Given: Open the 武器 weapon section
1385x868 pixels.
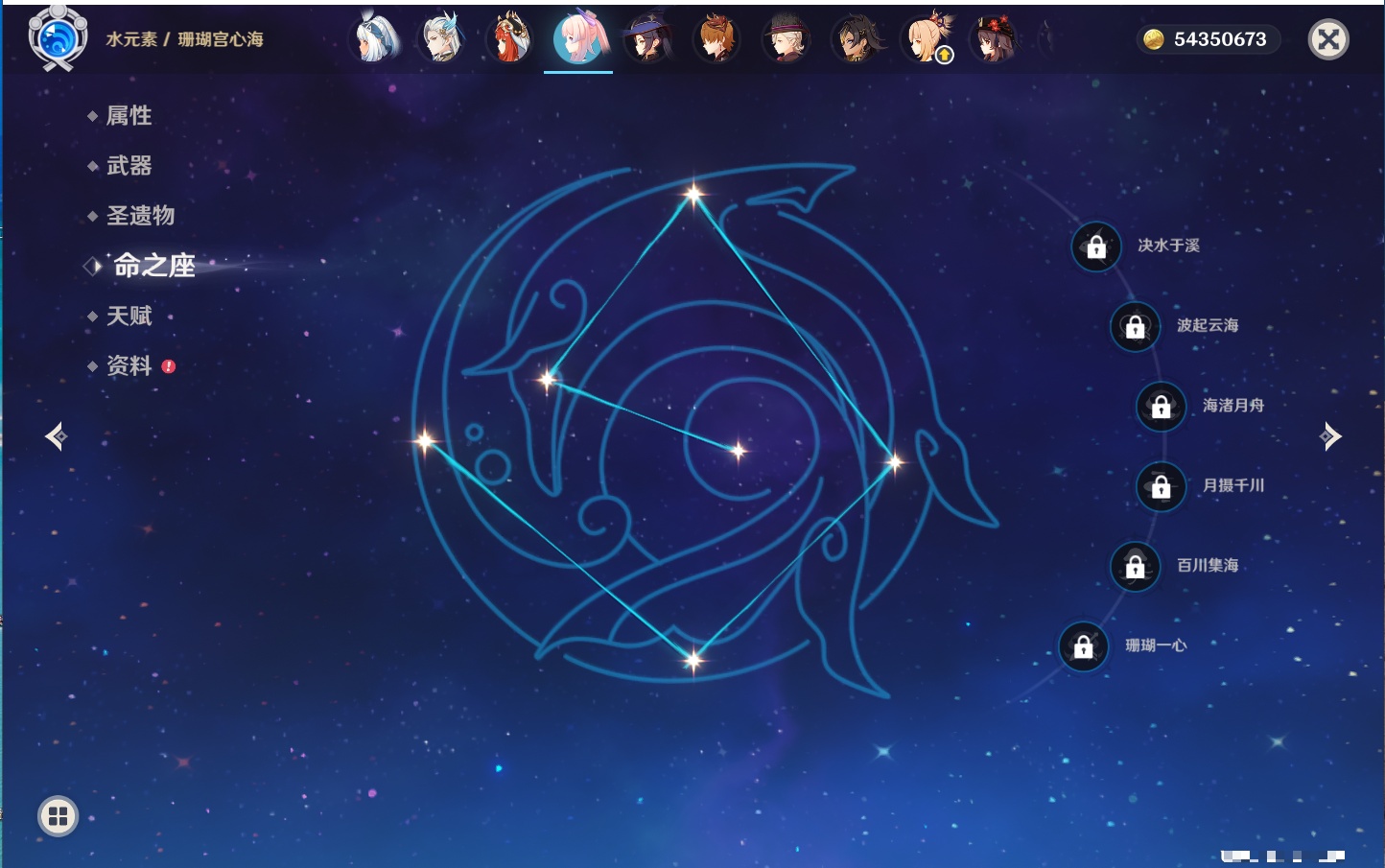Looking at the screenshot, I should pyautogui.click(x=129, y=166).
